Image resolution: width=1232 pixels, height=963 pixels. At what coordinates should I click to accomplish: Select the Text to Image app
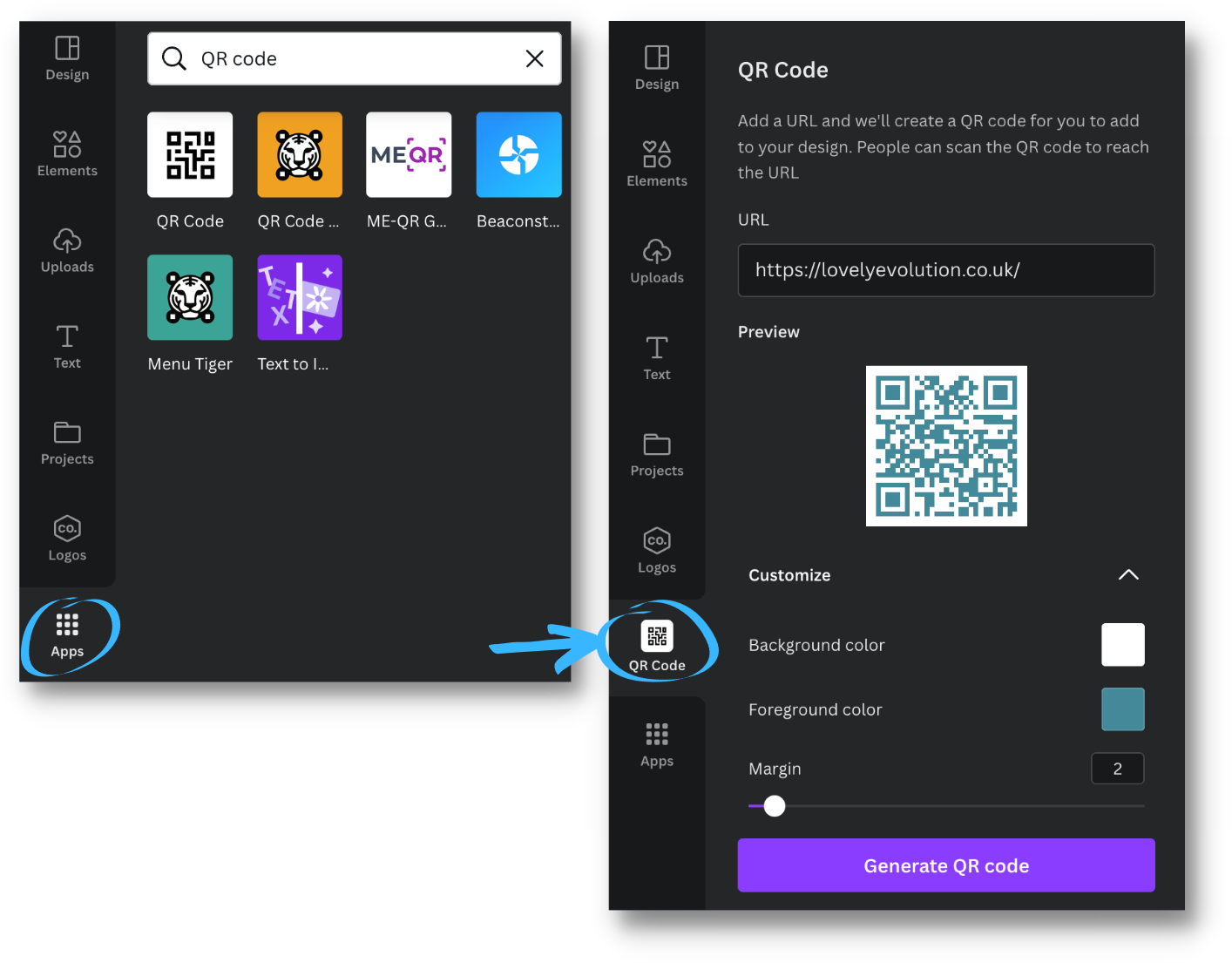(299, 297)
